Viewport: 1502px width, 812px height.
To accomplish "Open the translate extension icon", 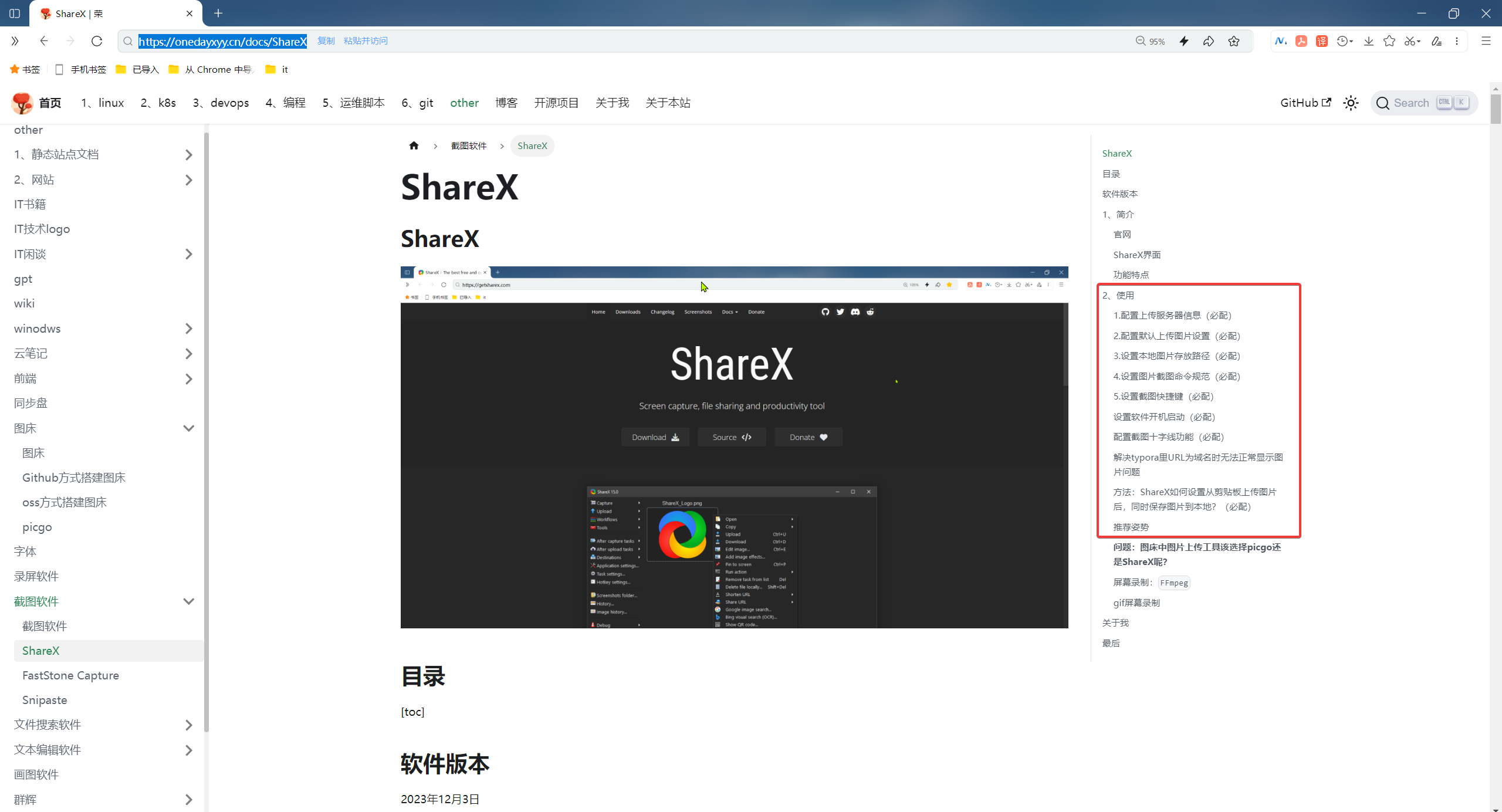I will pyautogui.click(x=1321, y=41).
